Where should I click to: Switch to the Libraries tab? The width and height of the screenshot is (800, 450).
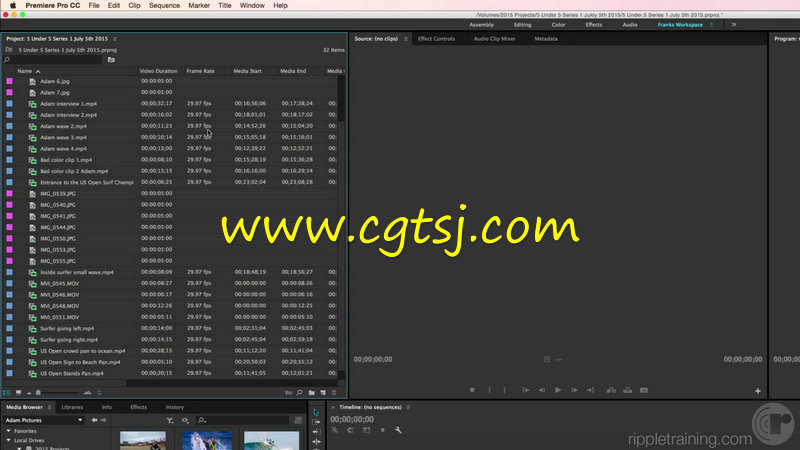[x=72, y=407]
